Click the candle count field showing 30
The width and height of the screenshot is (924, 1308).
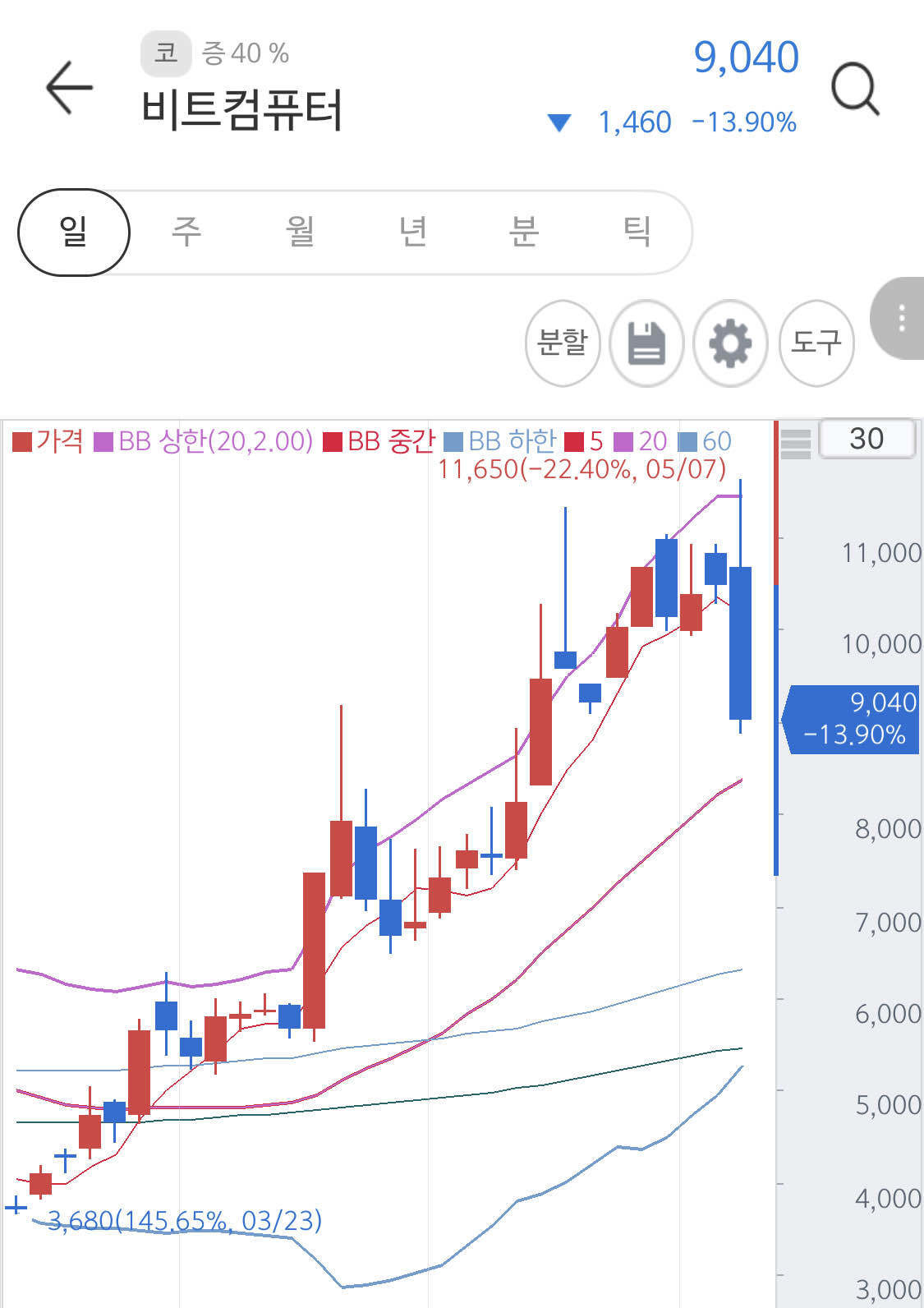click(x=867, y=439)
